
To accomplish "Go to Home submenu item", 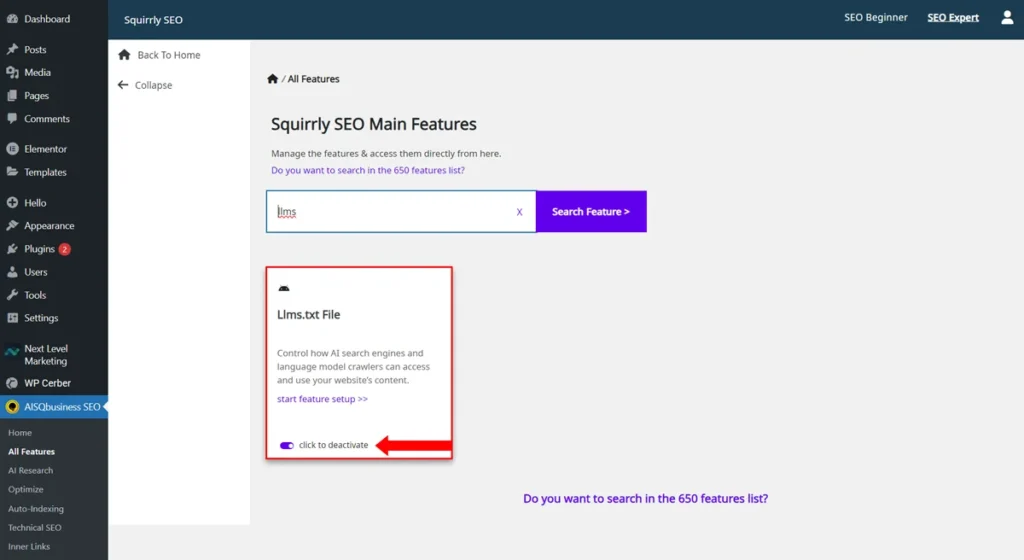I will pyautogui.click(x=20, y=432).
